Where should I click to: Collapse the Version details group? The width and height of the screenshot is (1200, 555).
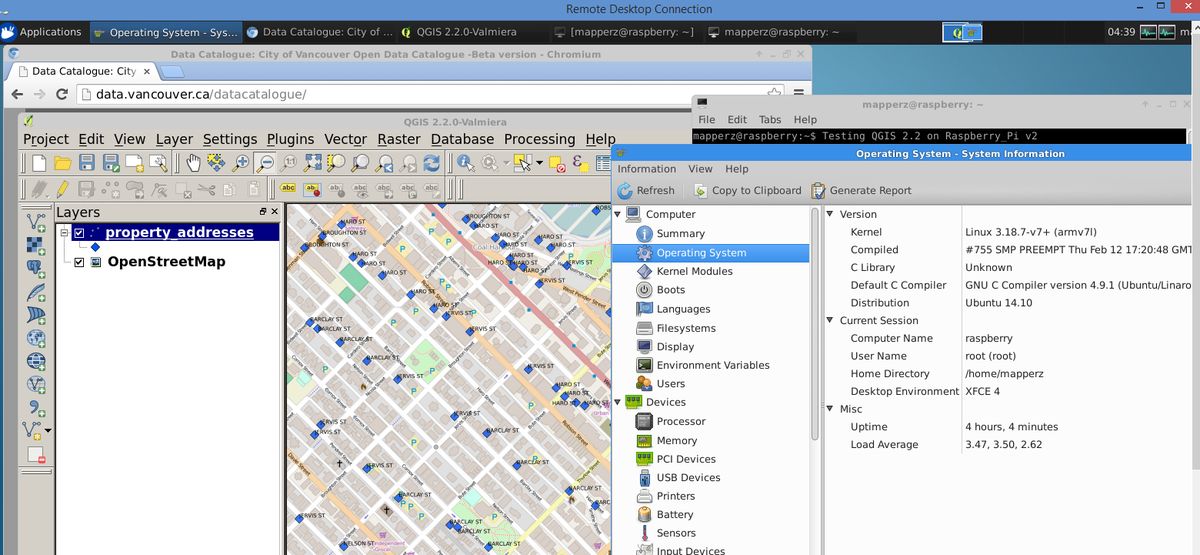tap(830, 214)
